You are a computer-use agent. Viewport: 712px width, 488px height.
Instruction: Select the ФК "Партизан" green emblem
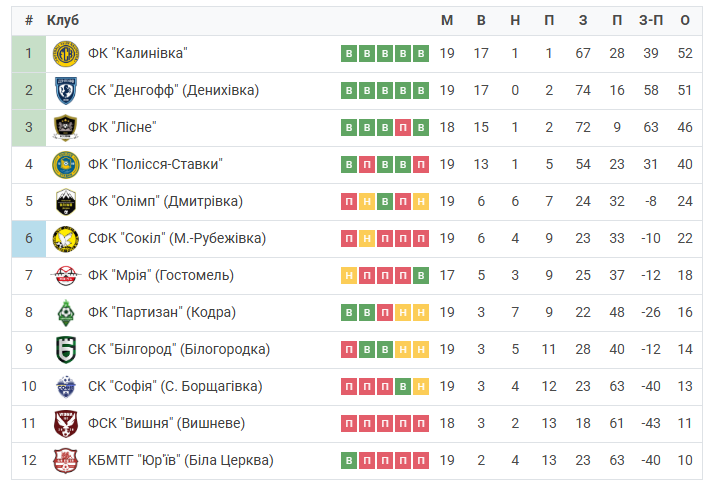(66, 313)
